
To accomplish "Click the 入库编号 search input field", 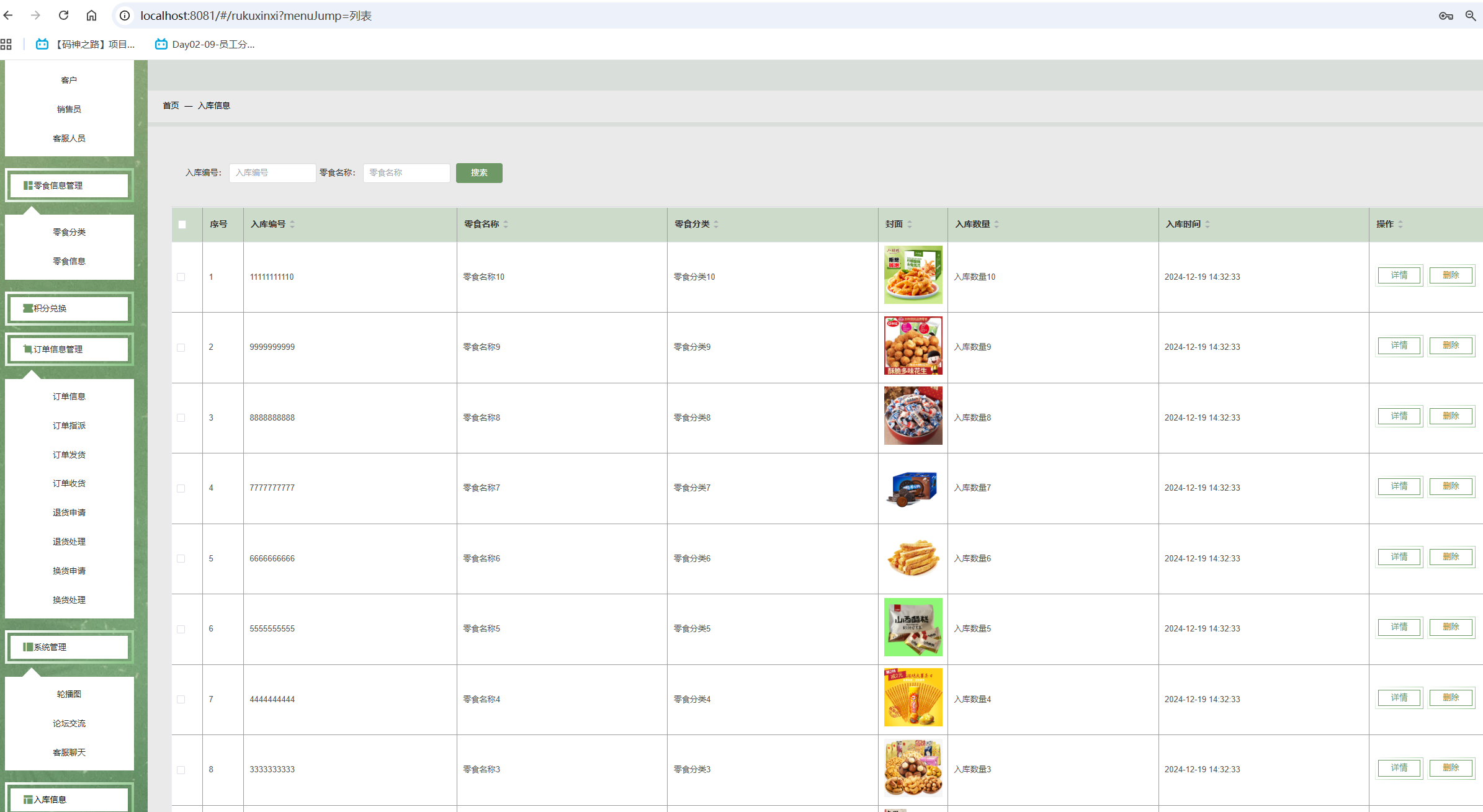I will (x=272, y=173).
